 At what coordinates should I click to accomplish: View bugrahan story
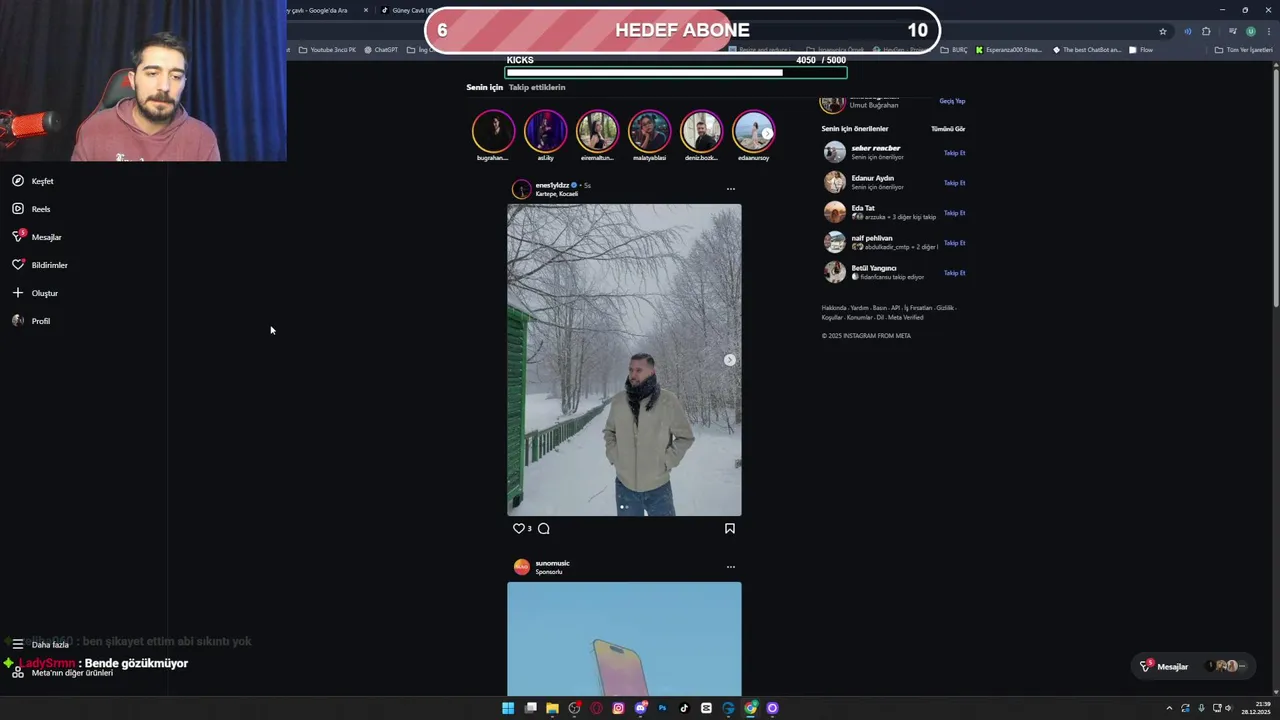coord(493,132)
